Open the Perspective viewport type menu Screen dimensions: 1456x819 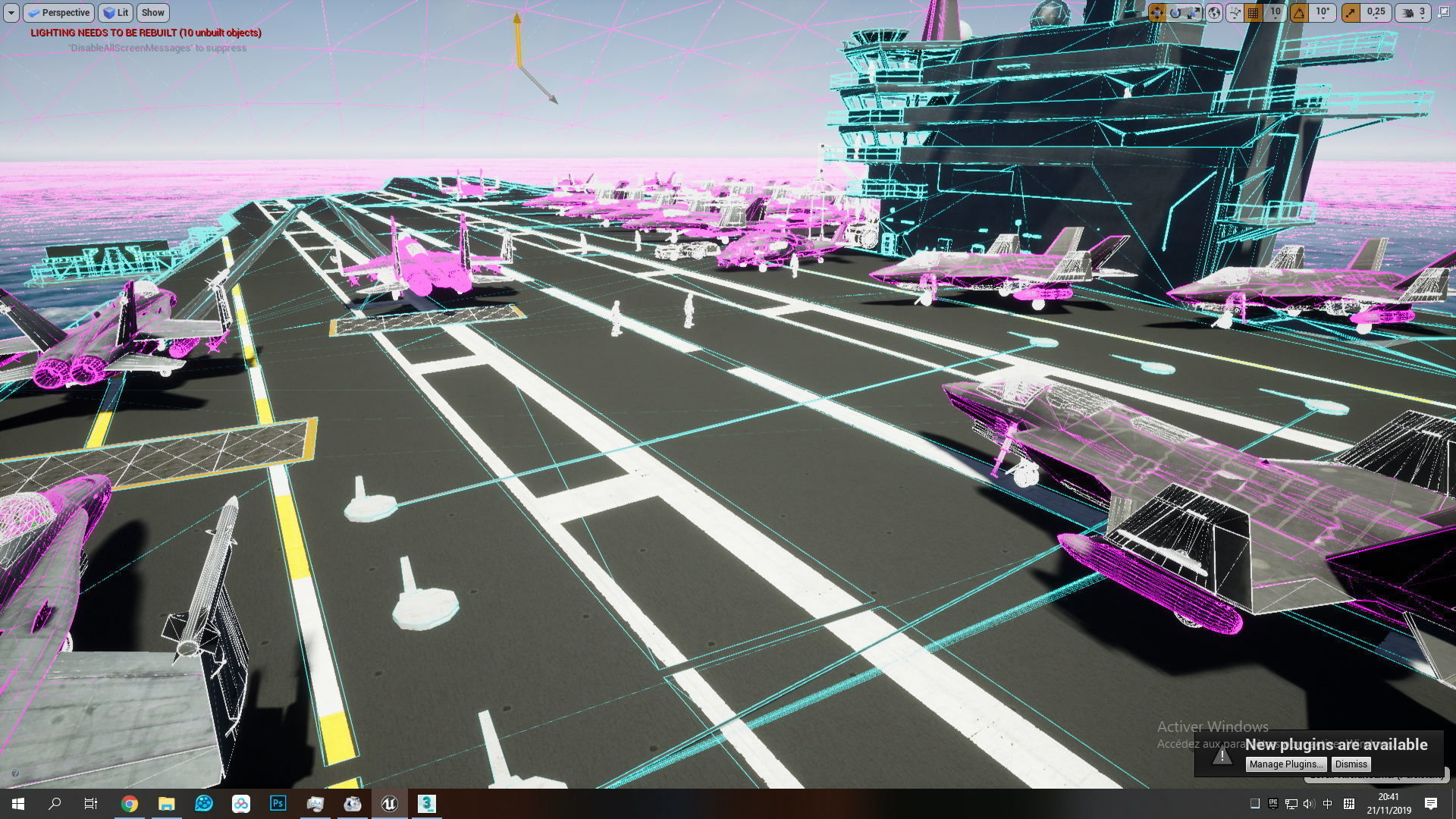(58, 13)
